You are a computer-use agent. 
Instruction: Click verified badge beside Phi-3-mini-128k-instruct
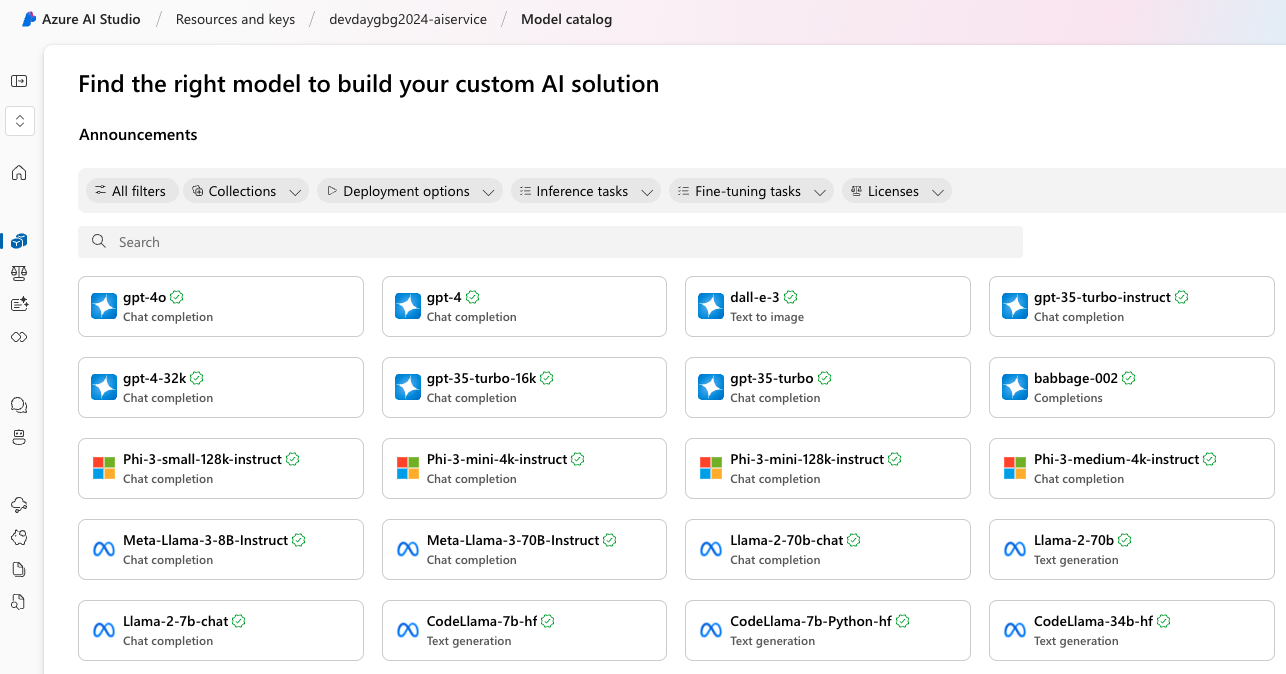point(895,459)
